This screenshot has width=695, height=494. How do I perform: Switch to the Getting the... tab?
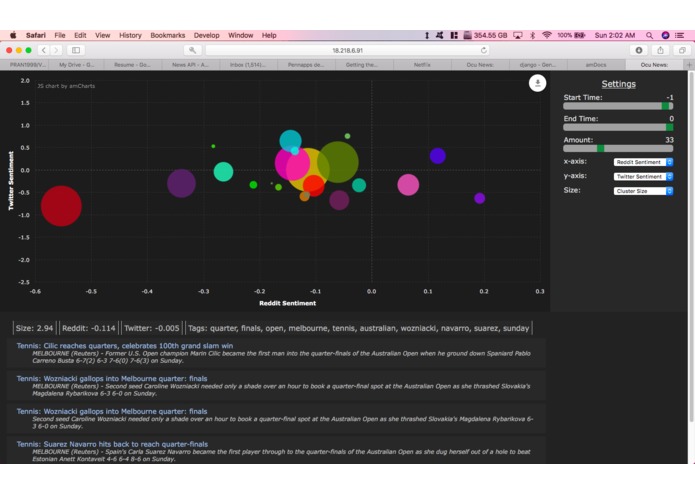click(364, 65)
